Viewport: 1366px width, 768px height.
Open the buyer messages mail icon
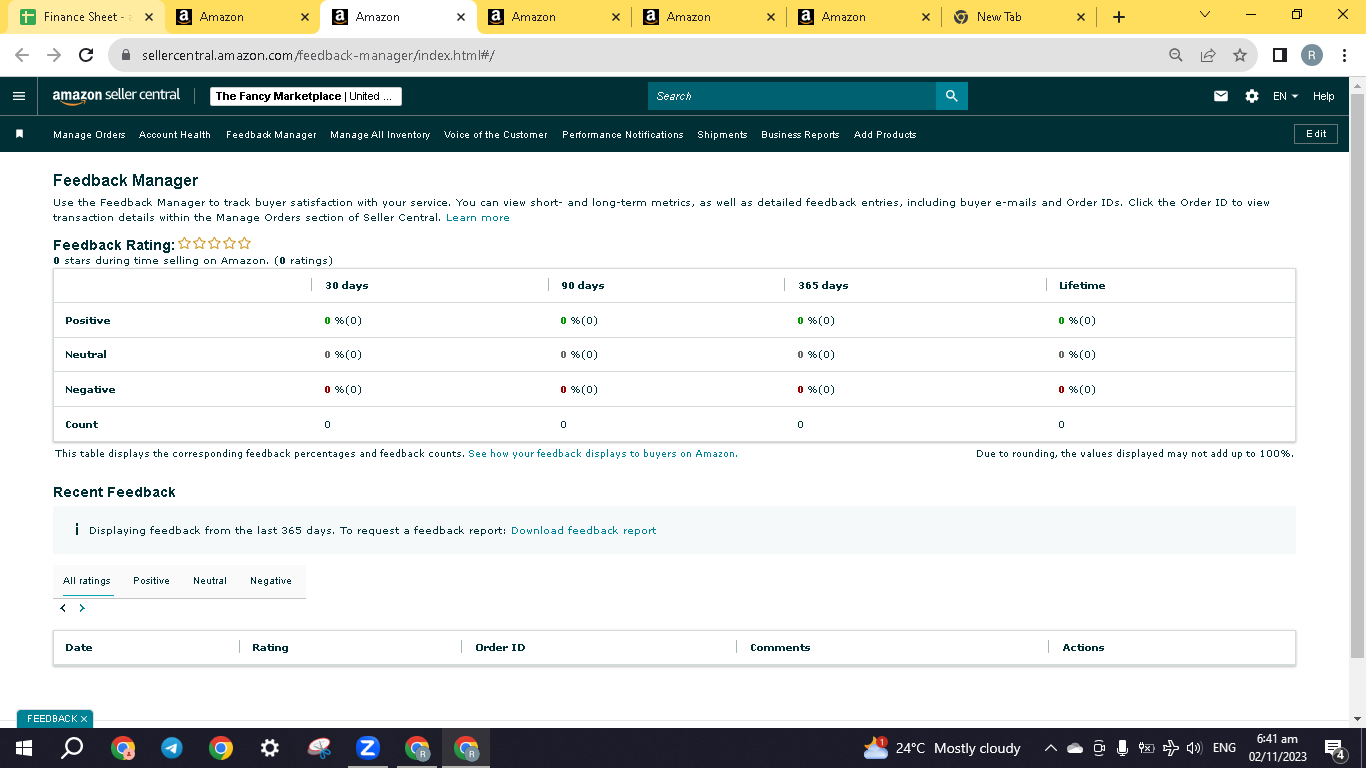(1221, 96)
